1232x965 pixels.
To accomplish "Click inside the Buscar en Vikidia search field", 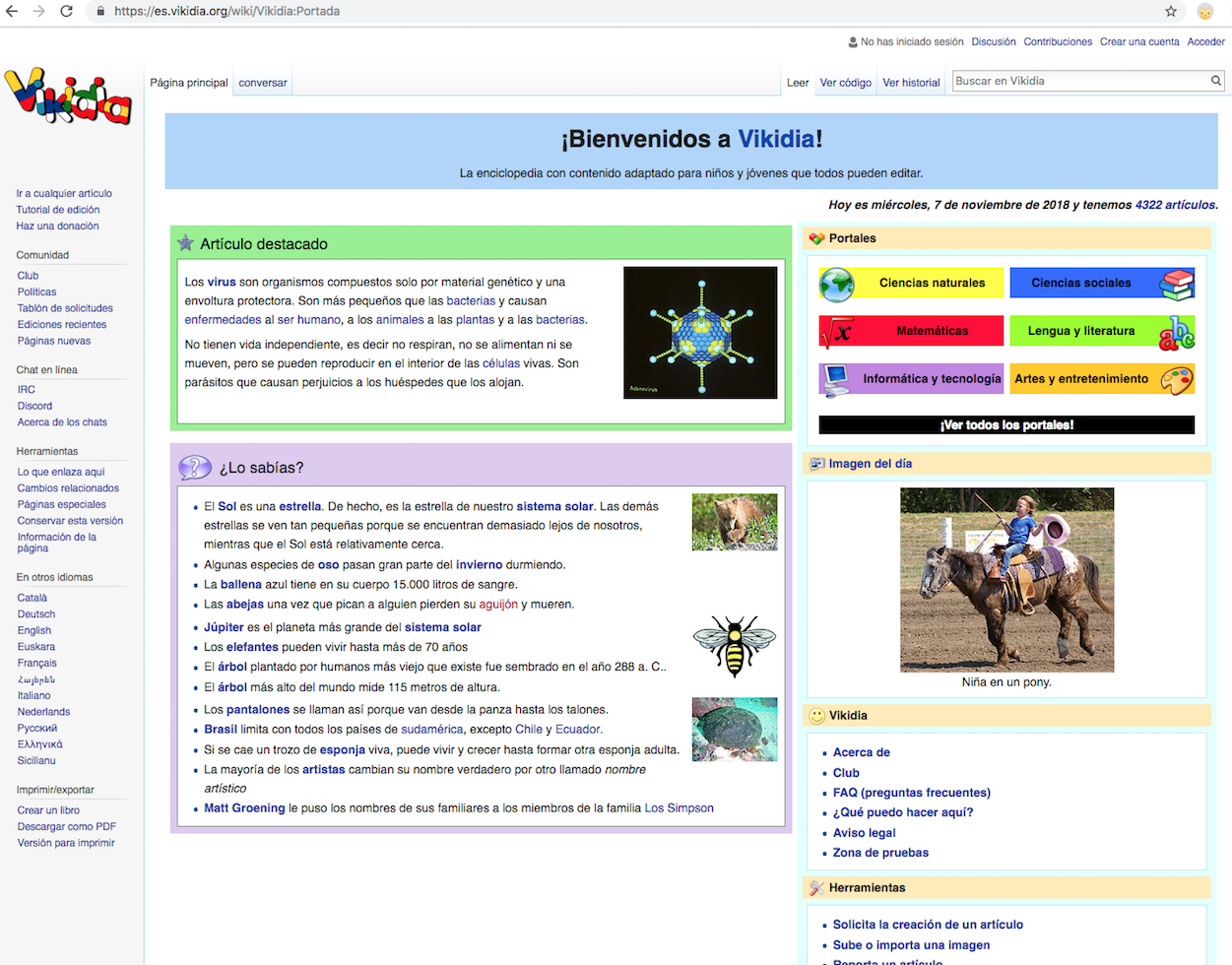I will [x=1073, y=81].
